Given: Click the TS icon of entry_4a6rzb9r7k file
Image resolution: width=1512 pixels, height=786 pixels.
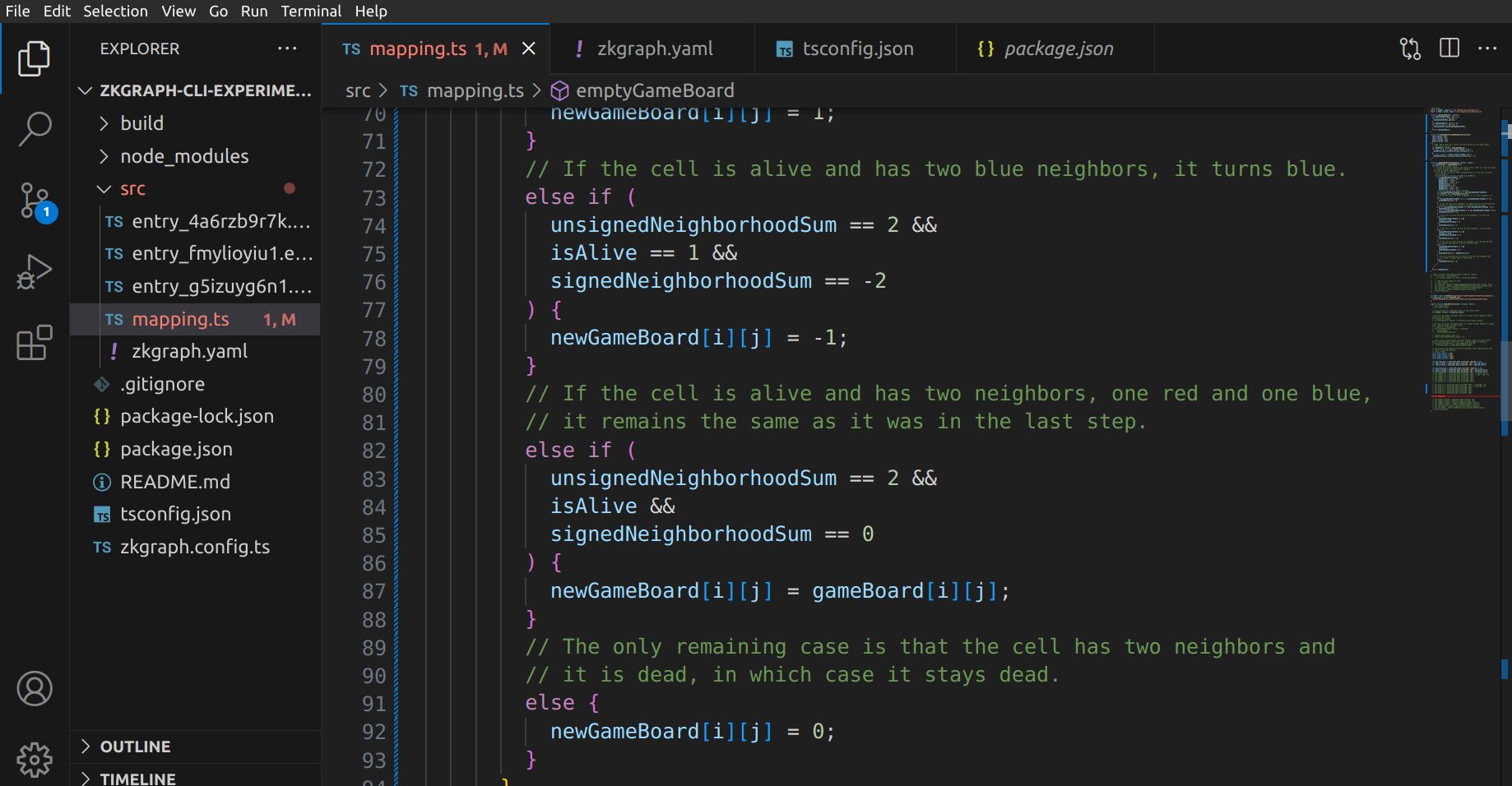Looking at the screenshot, I should 114,222.
